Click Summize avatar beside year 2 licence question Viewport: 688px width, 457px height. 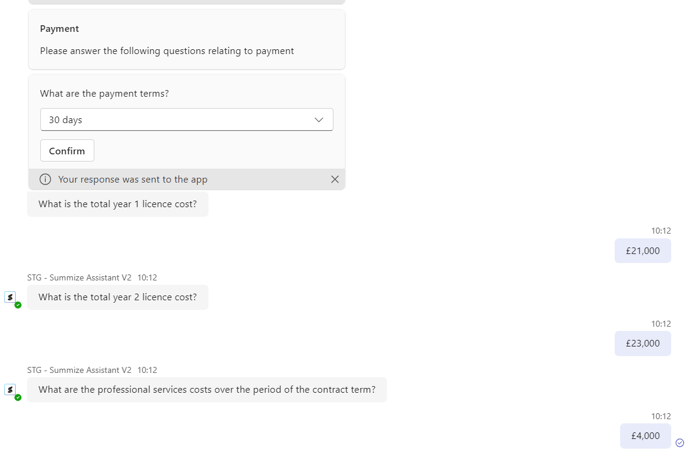click(x=11, y=298)
